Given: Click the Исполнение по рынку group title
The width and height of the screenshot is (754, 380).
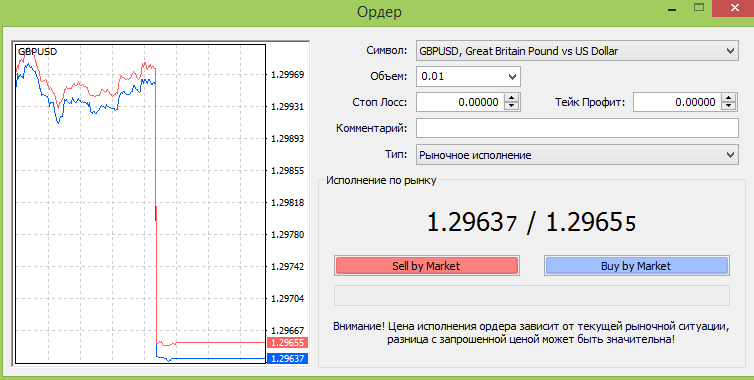Looking at the screenshot, I should [381, 180].
